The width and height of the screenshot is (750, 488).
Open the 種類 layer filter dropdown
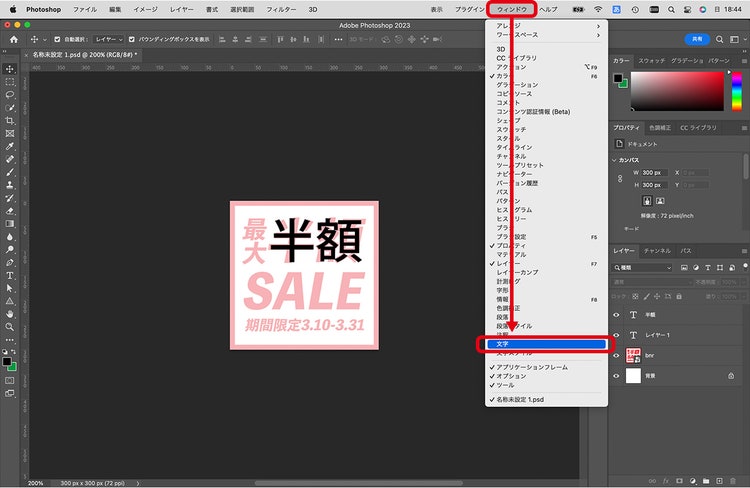(x=642, y=268)
